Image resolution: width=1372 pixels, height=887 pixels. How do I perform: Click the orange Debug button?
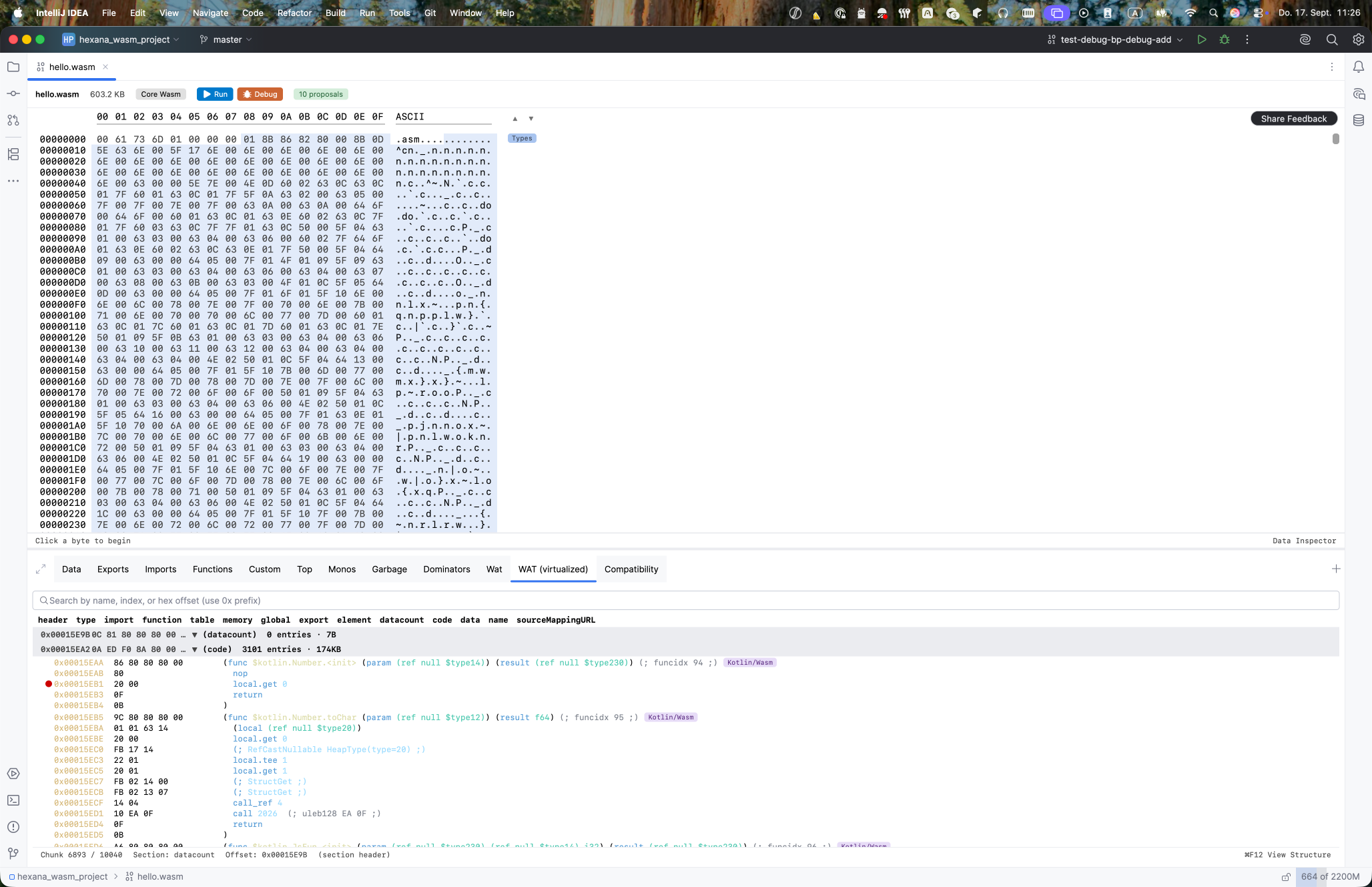coord(260,94)
